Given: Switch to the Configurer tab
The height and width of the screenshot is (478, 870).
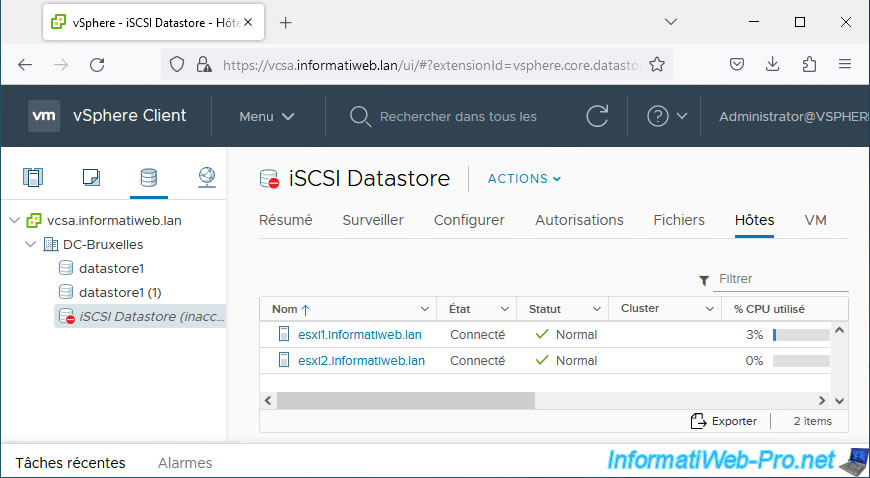Looking at the screenshot, I should coord(469,220).
